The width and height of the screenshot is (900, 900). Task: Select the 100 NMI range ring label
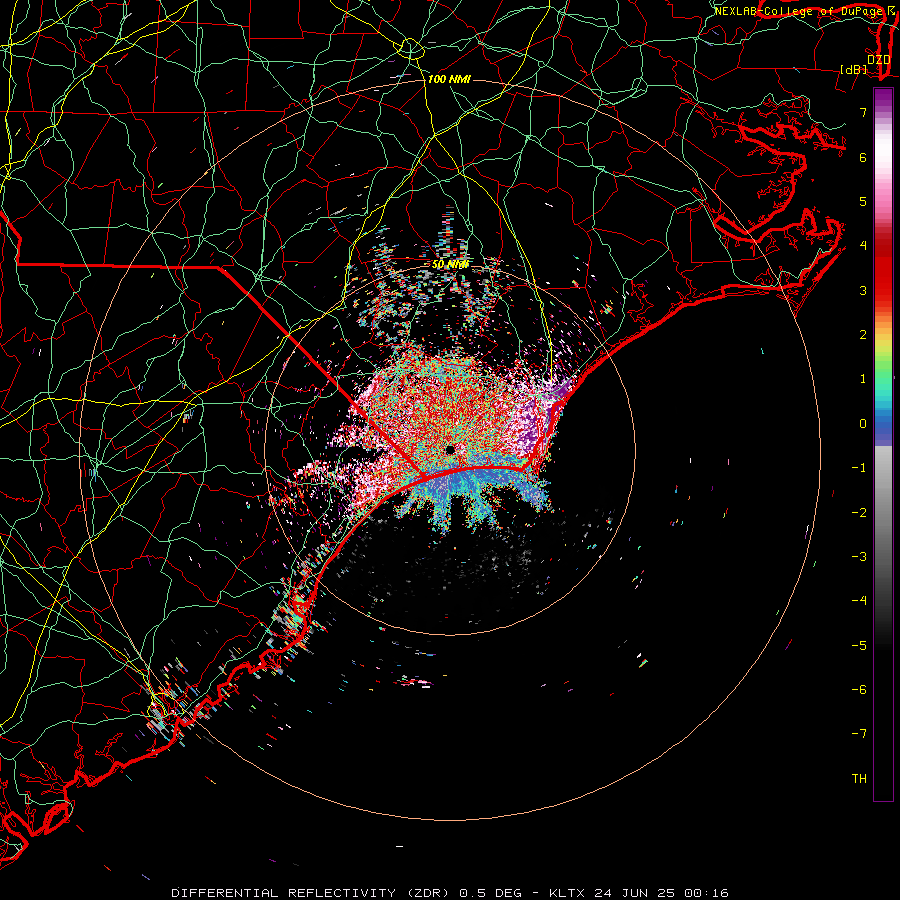449,79
